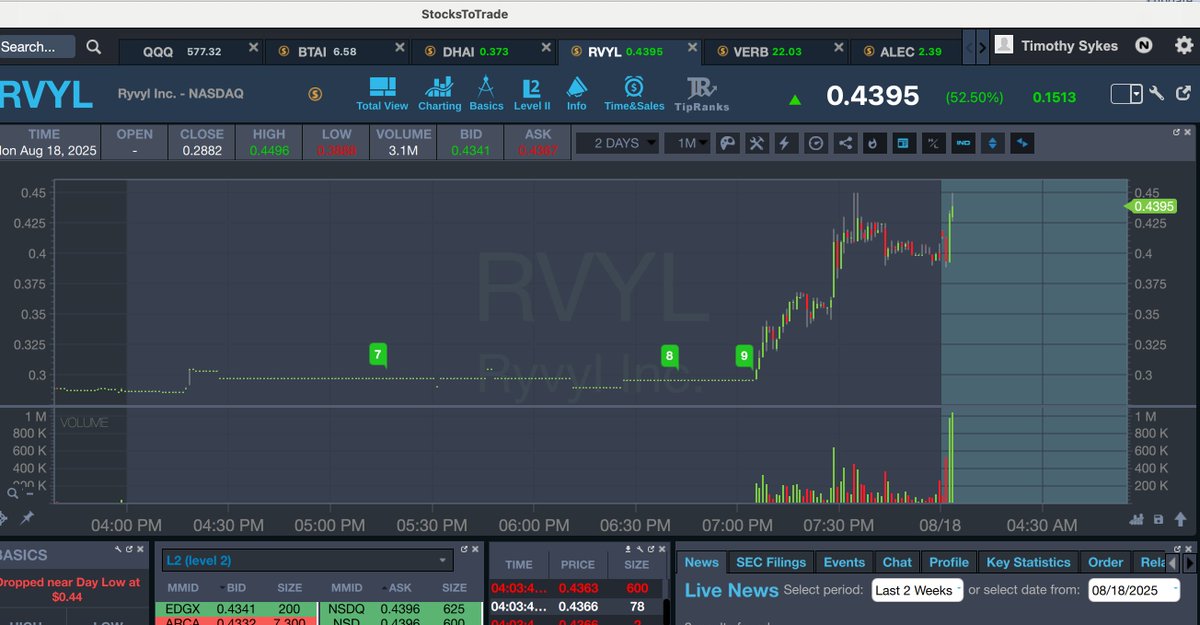
Task: Click the flame icon in chart toolbar
Action: 874,143
